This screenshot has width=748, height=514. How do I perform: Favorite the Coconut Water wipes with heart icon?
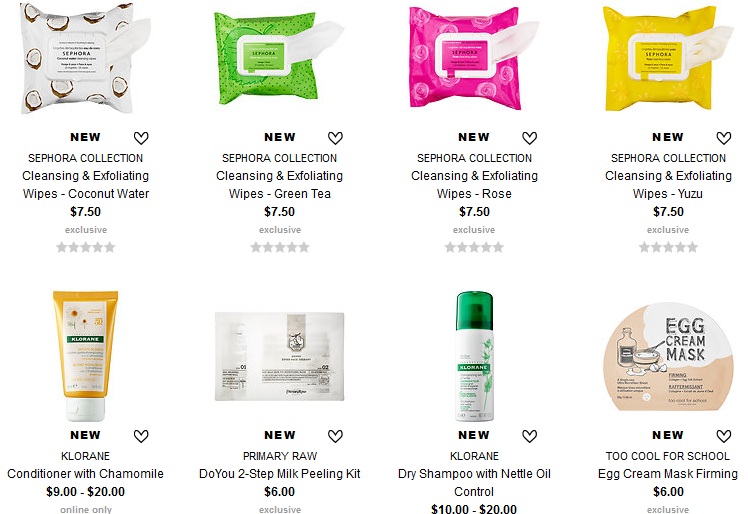(141, 138)
